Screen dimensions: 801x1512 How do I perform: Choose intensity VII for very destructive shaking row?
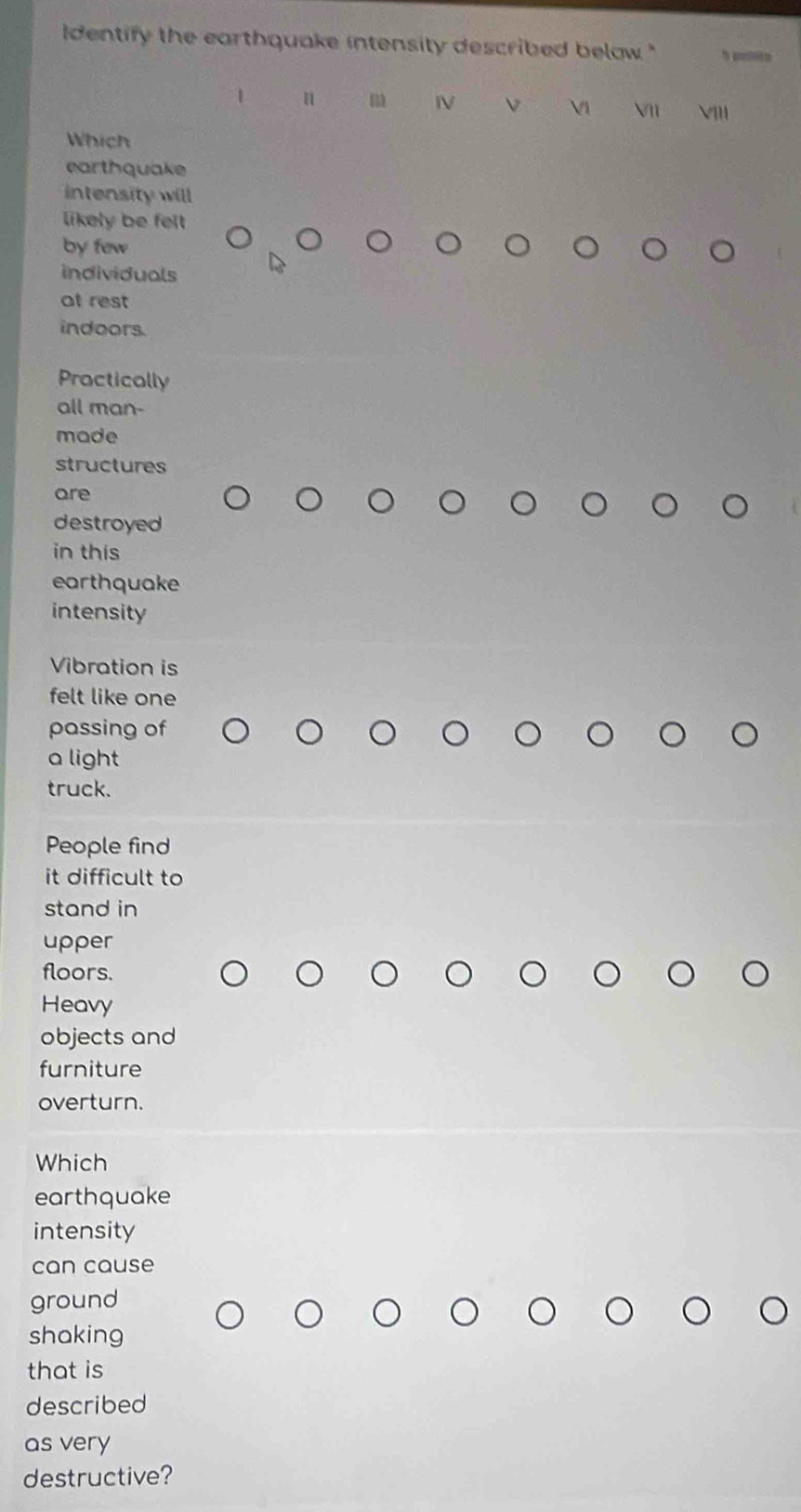pos(696,1312)
